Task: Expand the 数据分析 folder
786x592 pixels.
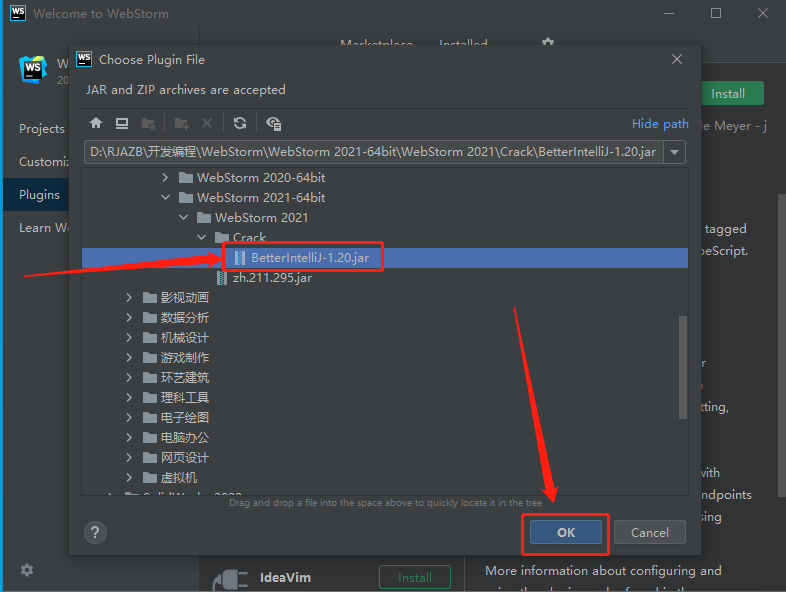Action: 129,318
